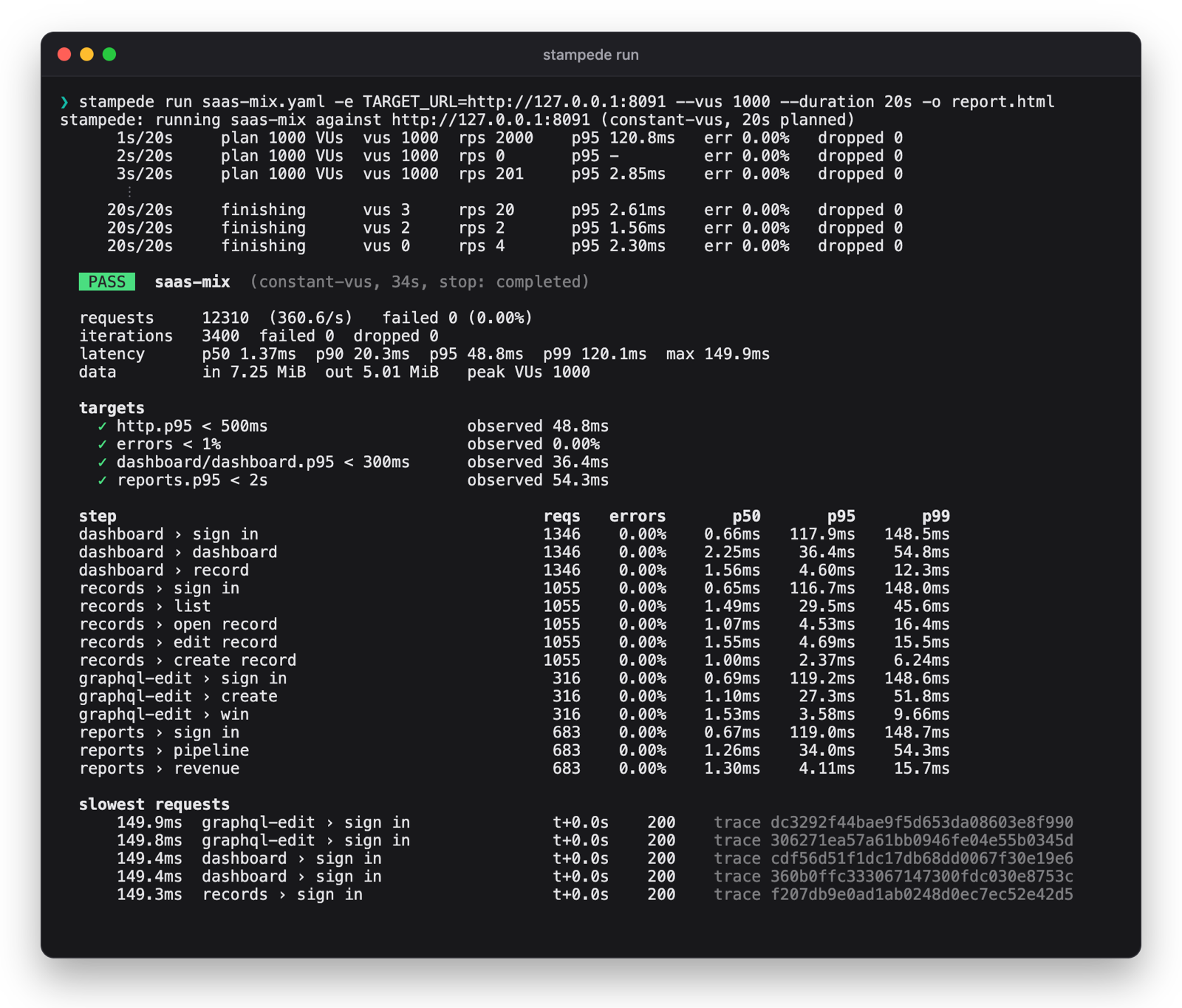Click the green PASS badge
Screen dimensions: 1182x1008
[x=107, y=282]
